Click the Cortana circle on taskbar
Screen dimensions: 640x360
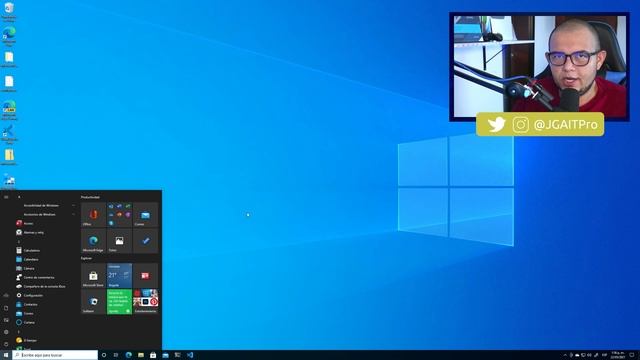click(x=104, y=355)
